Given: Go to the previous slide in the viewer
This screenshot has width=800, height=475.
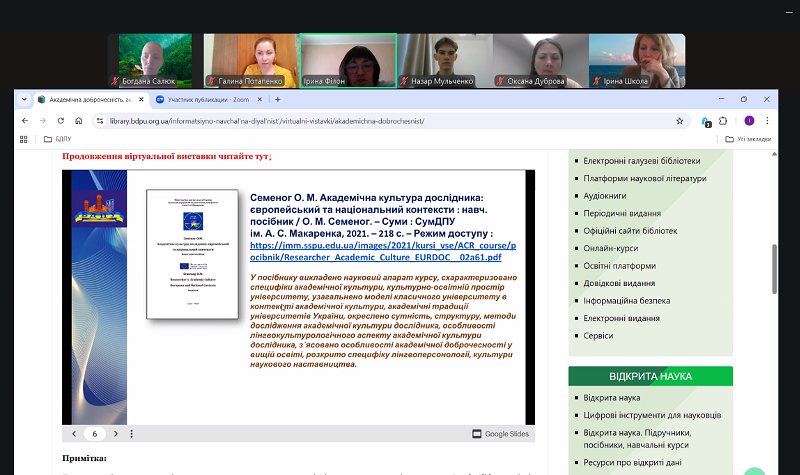Looking at the screenshot, I should coord(74,434).
